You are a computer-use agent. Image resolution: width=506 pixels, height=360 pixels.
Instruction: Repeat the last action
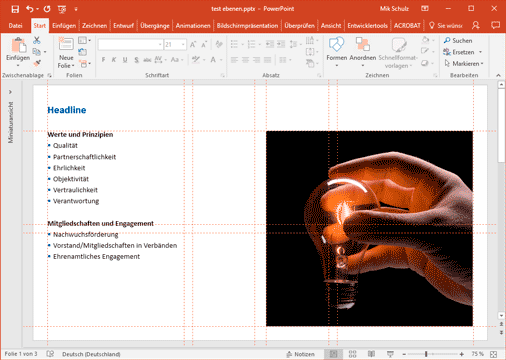pyautogui.click(x=47, y=9)
